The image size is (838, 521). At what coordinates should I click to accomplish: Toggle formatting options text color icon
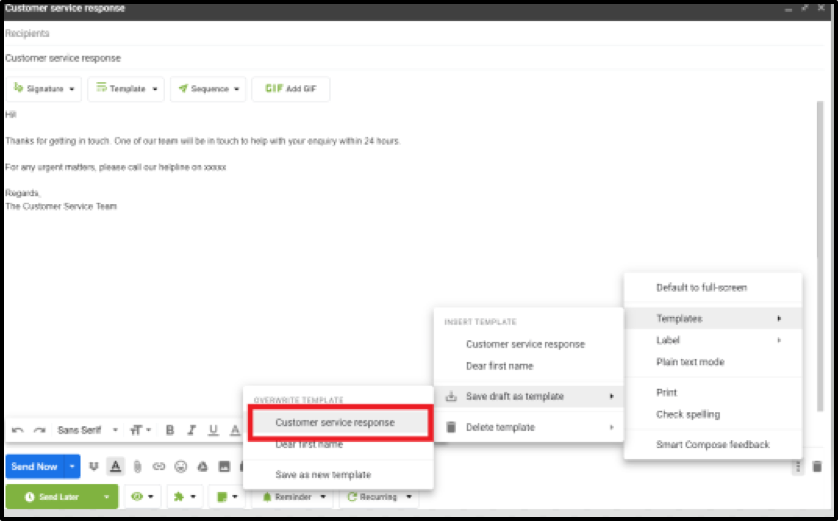[x=115, y=466]
